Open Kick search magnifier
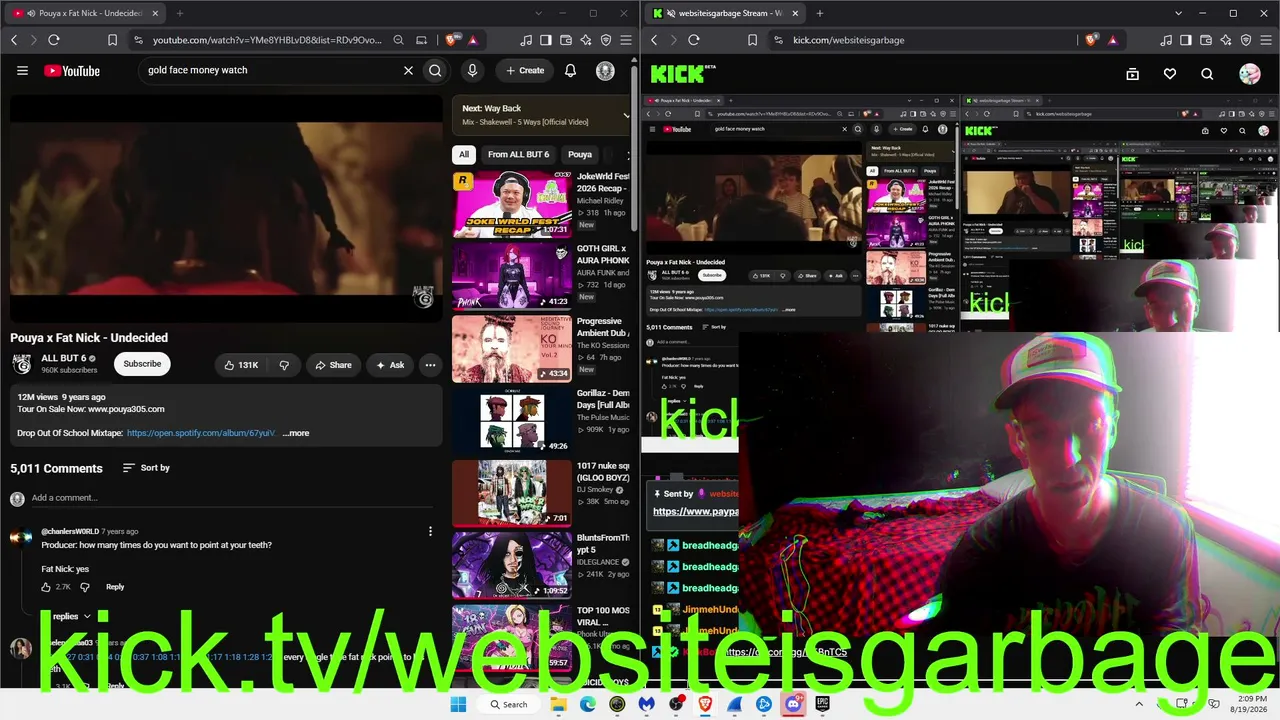 pyautogui.click(x=1207, y=74)
